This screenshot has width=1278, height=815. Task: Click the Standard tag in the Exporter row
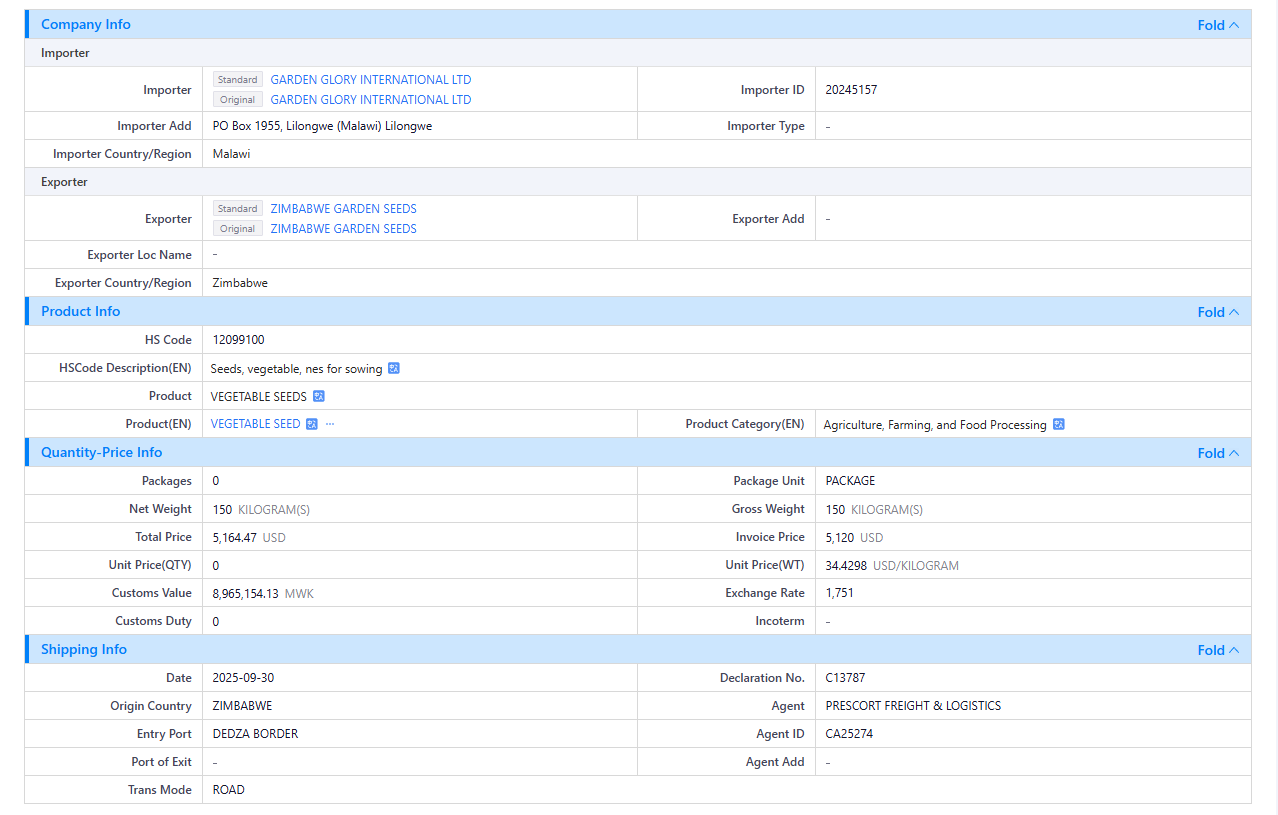coord(238,209)
